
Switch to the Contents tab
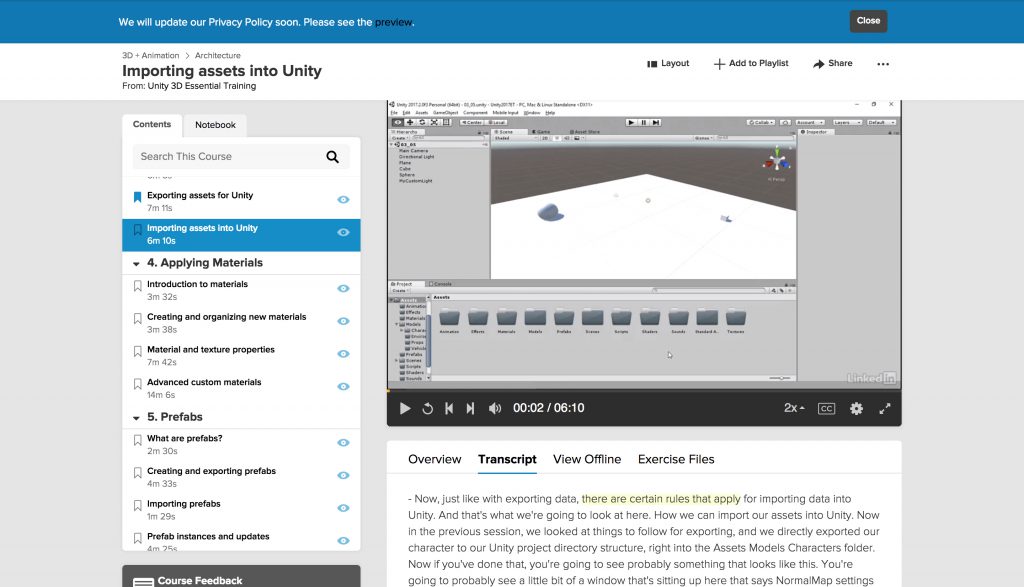(152, 125)
